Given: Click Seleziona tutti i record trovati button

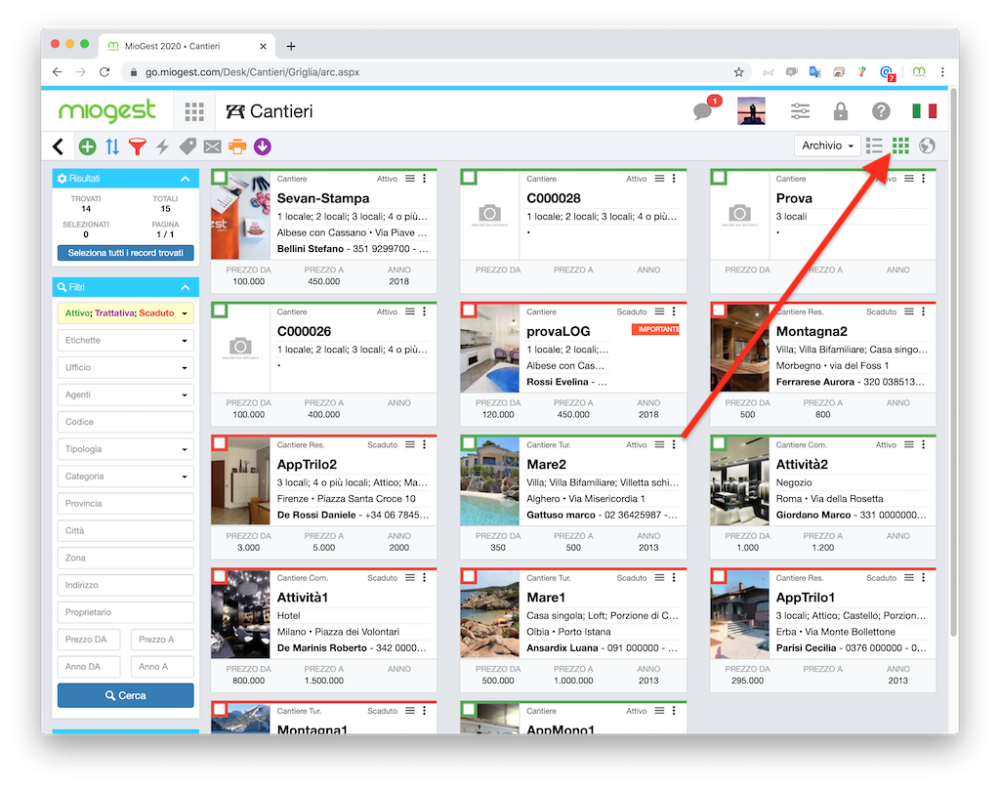Looking at the screenshot, I should click(x=126, y=253).
